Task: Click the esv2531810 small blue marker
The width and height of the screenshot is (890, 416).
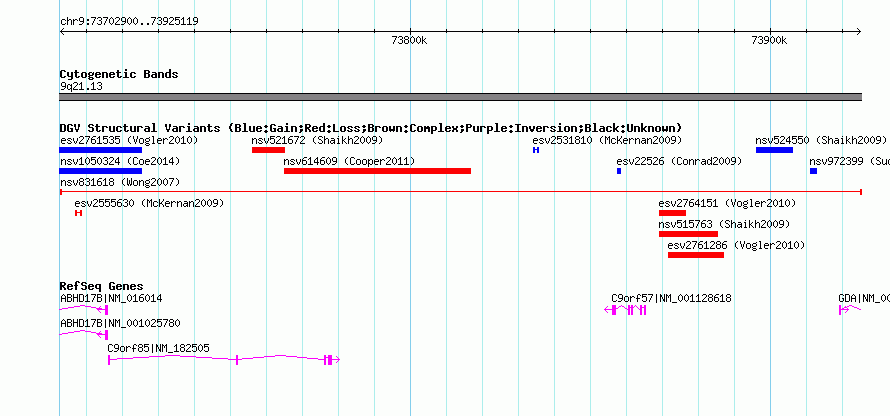Action: pos(536,150)
